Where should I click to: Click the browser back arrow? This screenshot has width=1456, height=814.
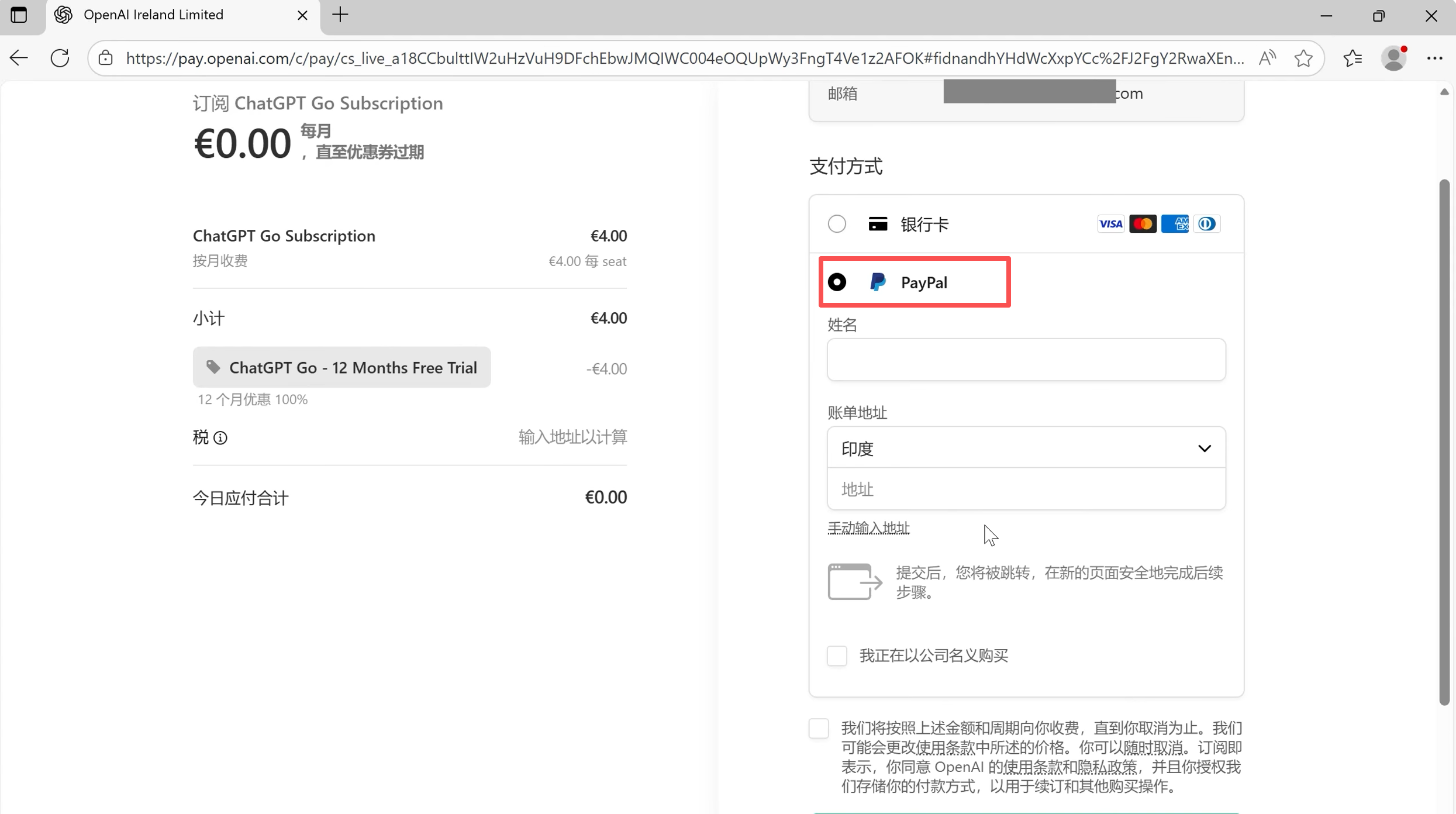pos(18,57)
